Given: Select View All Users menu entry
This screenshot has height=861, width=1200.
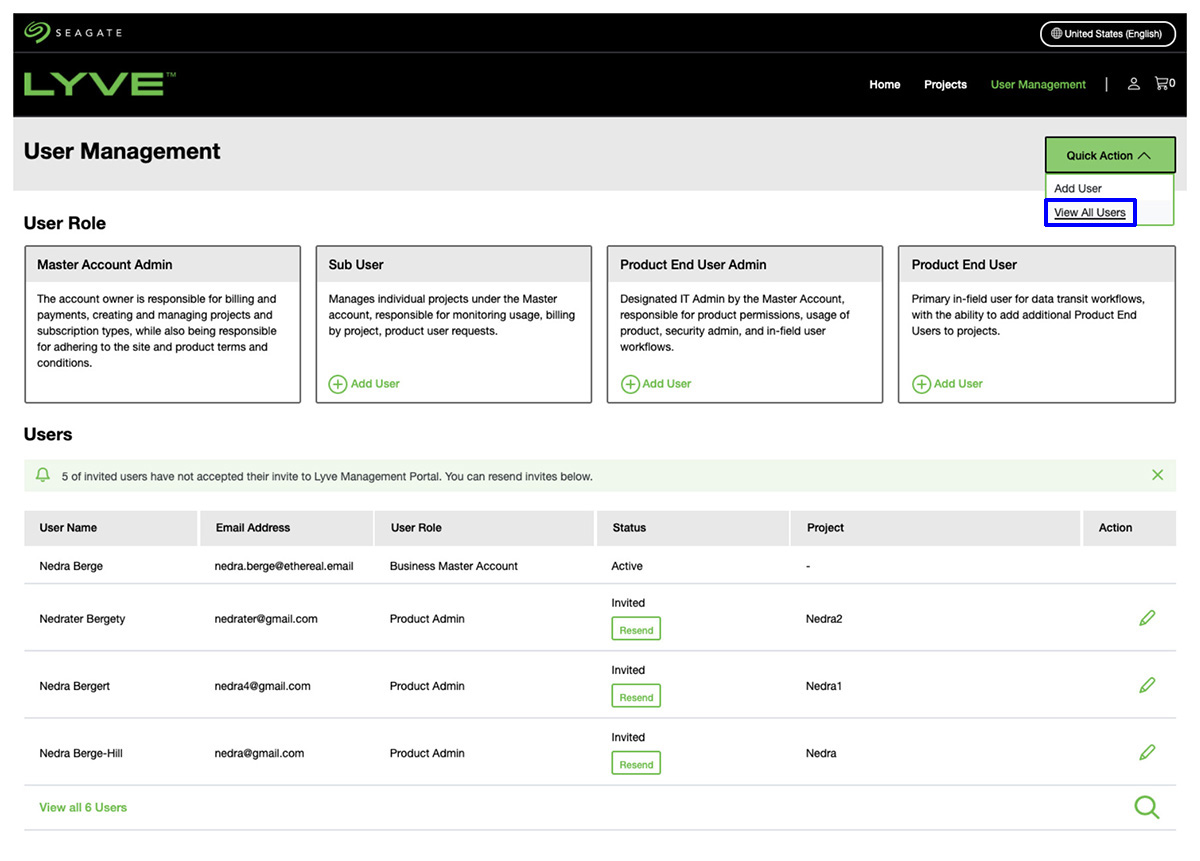Looking at the screenshot, I should pyautogui.click(x=1090, y=212).
